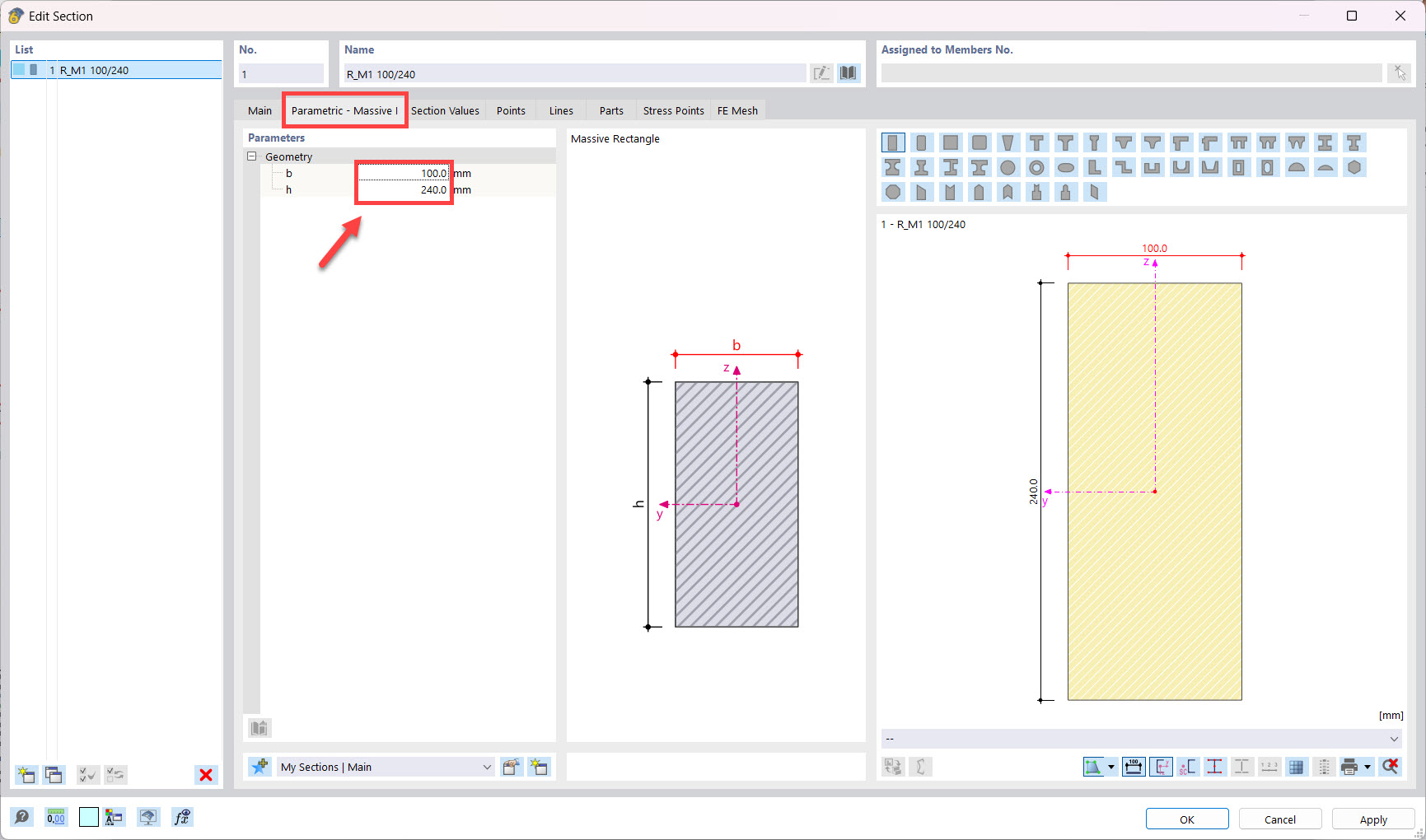Select the circular solid section shape
Viewport: 1426px width, 840px height.
(x=1008, y=167)
